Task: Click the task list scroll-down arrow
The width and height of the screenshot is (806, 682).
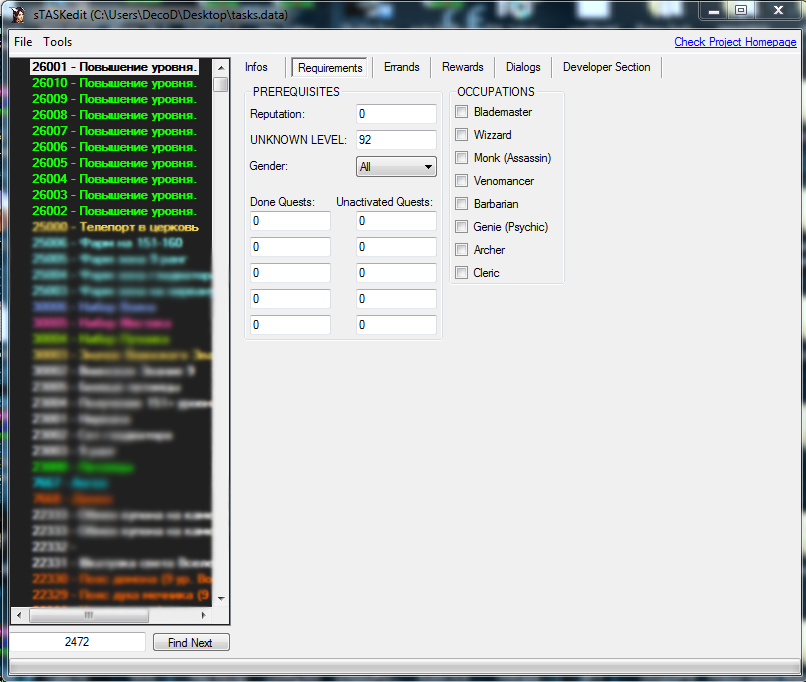Action: coord(221,597)
